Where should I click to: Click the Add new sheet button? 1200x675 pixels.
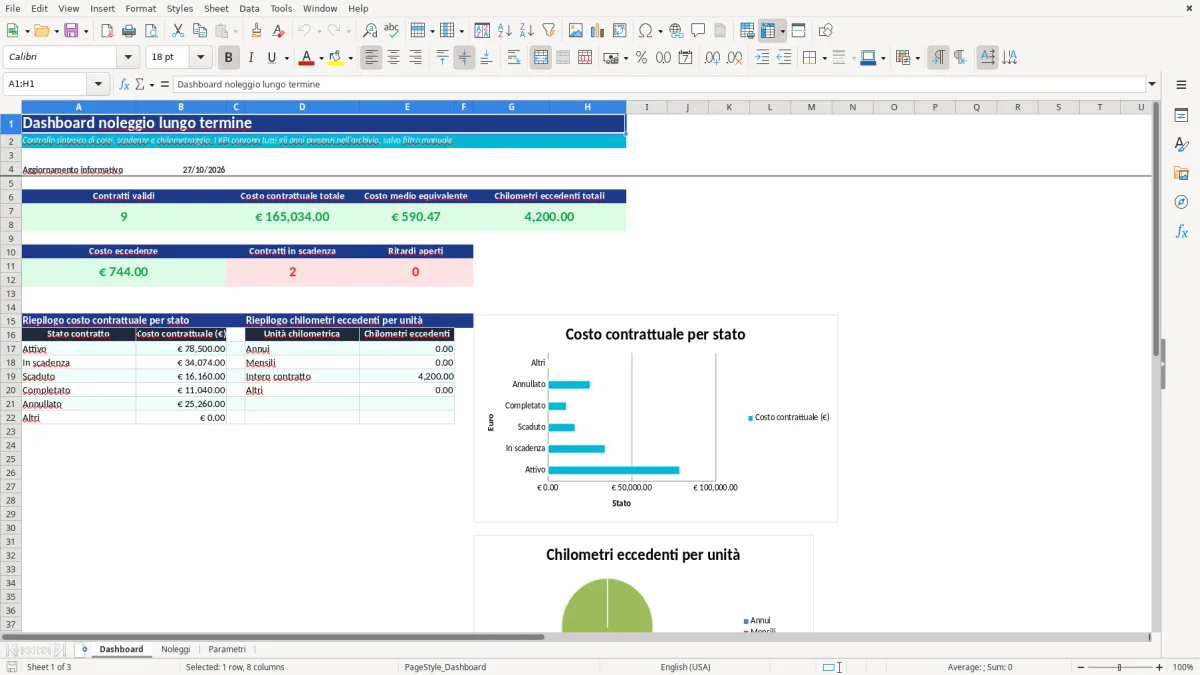tap(84, 649)
